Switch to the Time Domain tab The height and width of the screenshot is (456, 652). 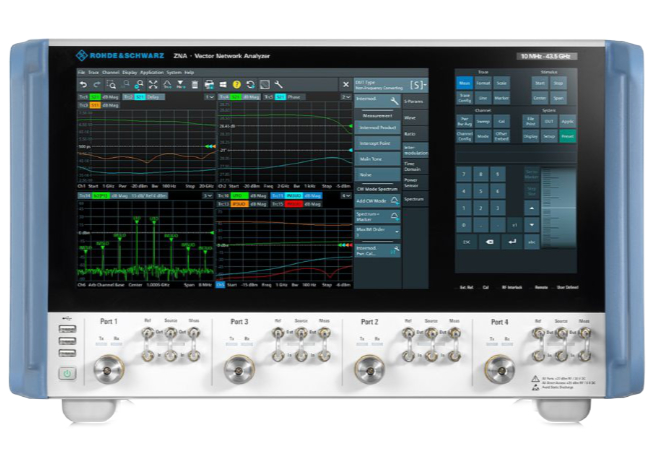point(415,166)
